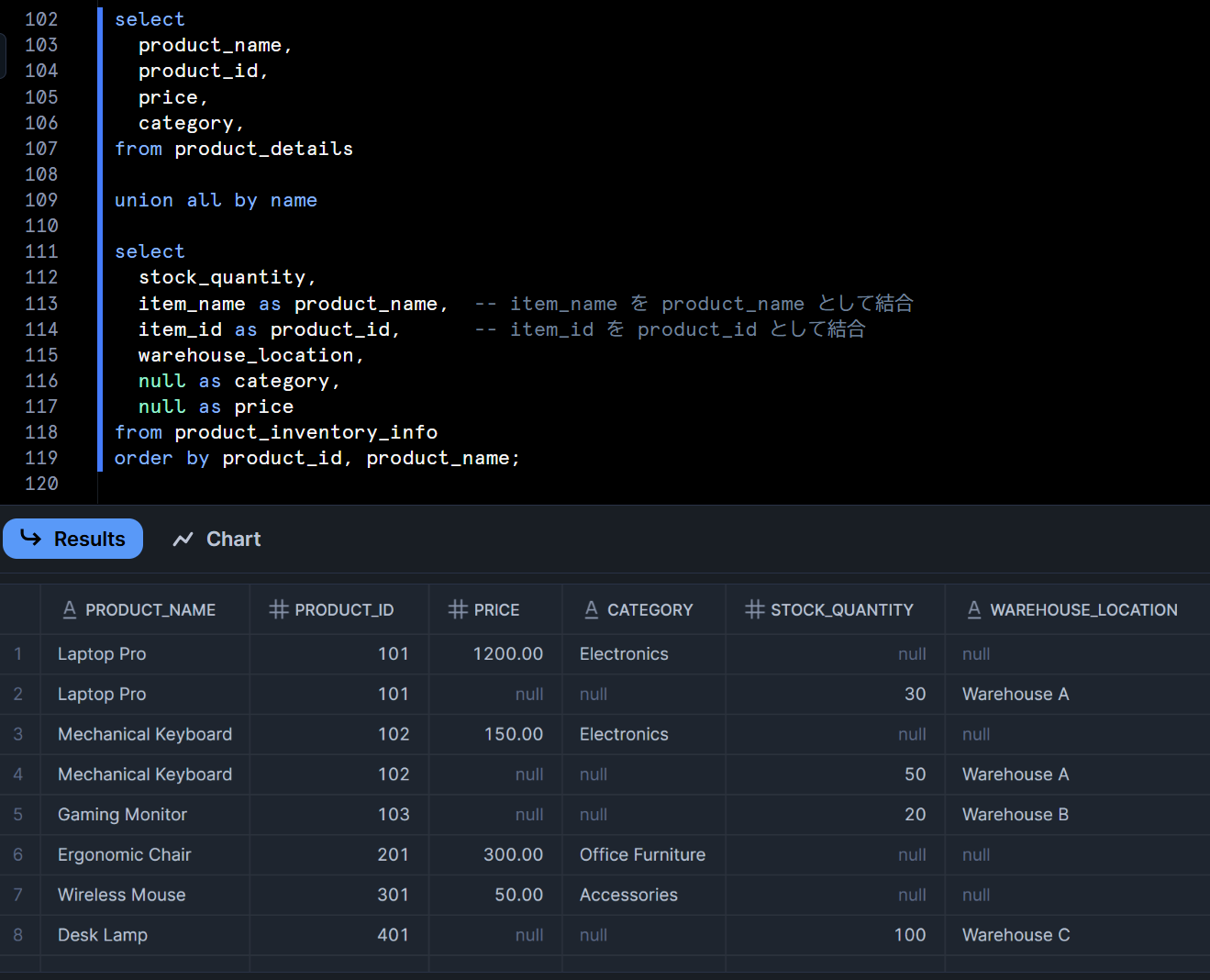Place cursor on 'union all by name' line
Viewport: 1210px width, 980px height.
point(216,200)
